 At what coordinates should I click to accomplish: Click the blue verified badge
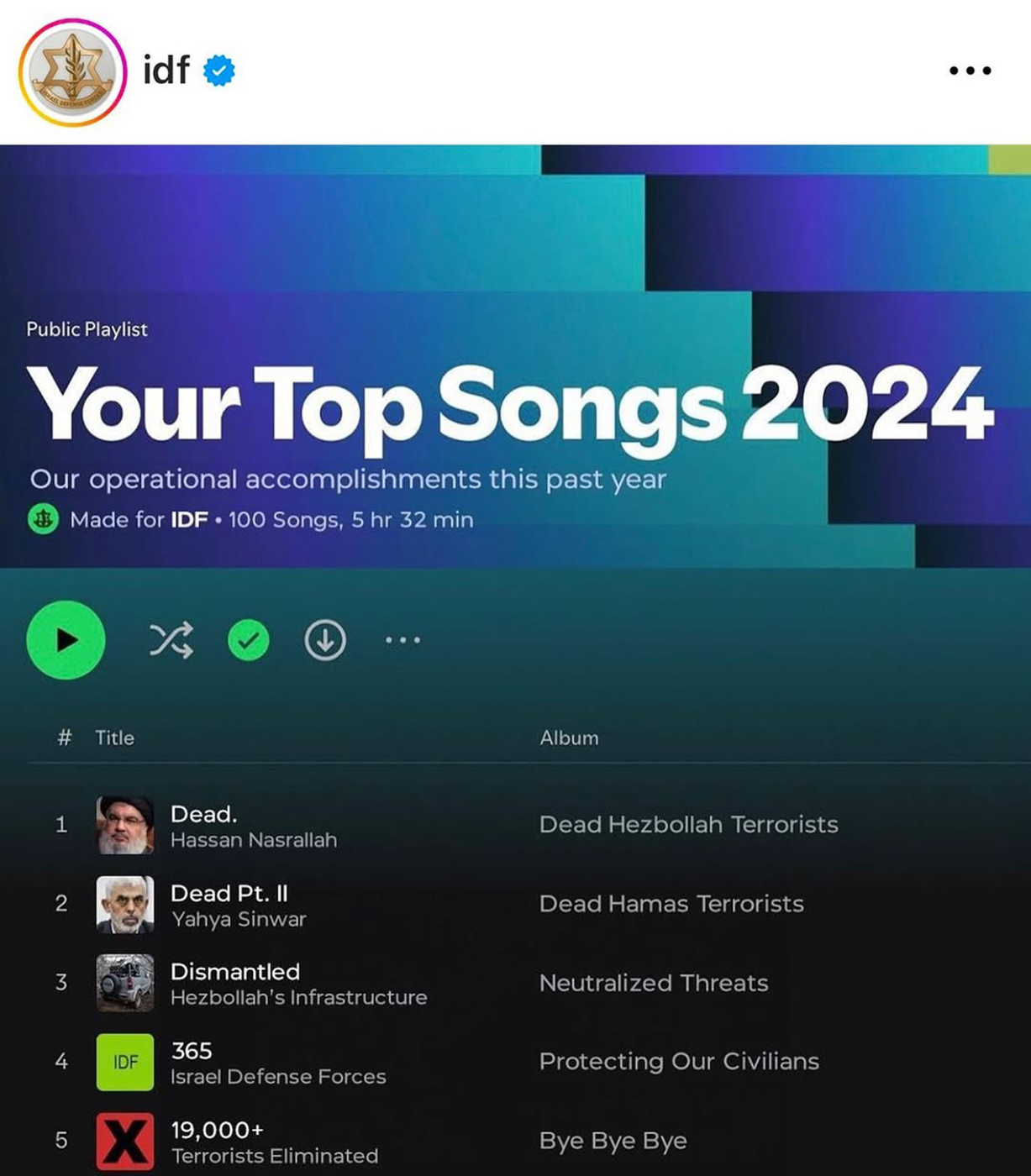[219, 71]
